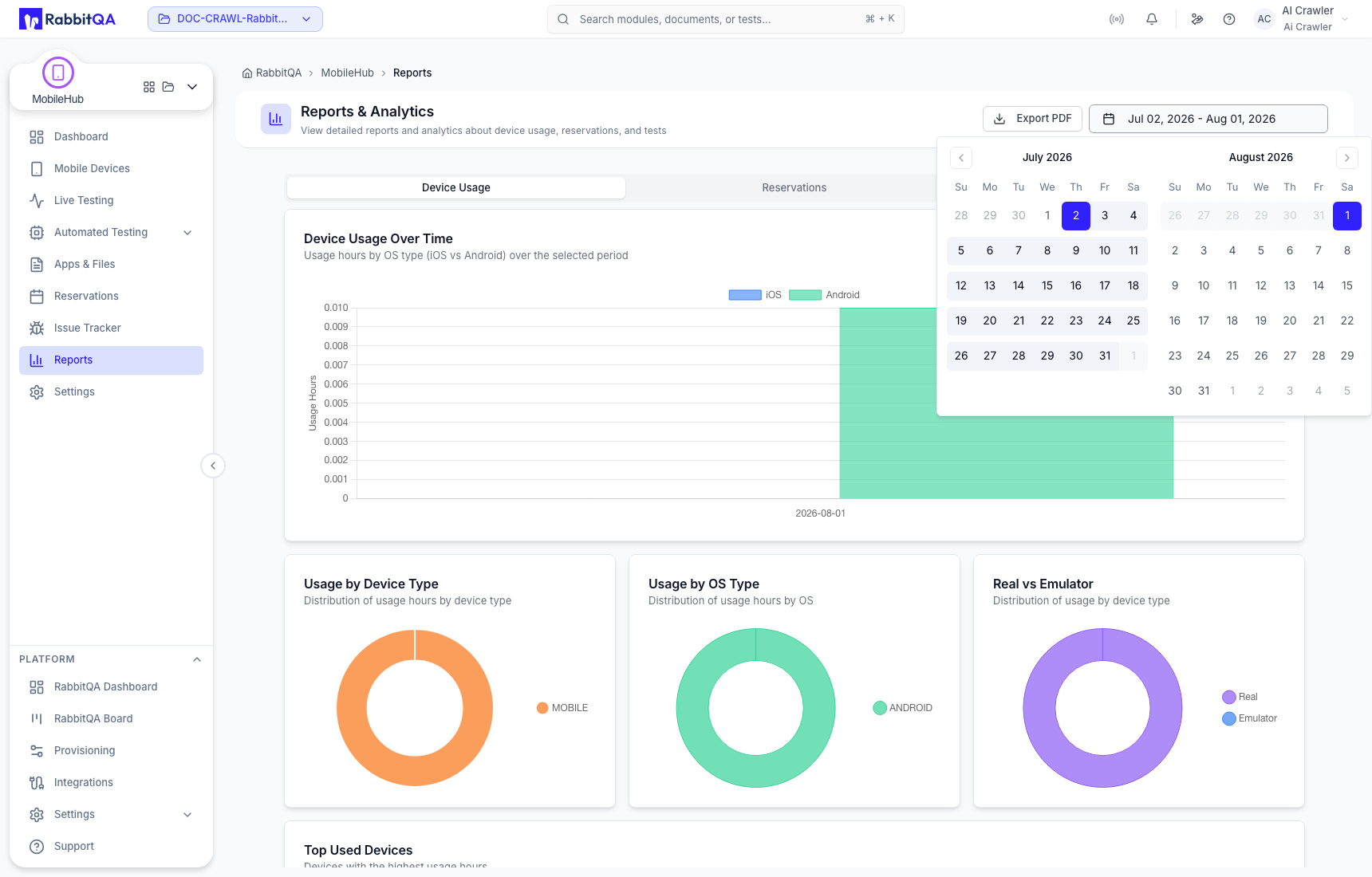This screenshot has height=877, width=1372.
Task: Open Live Testing menu item
Action: [x=111, y=201]
